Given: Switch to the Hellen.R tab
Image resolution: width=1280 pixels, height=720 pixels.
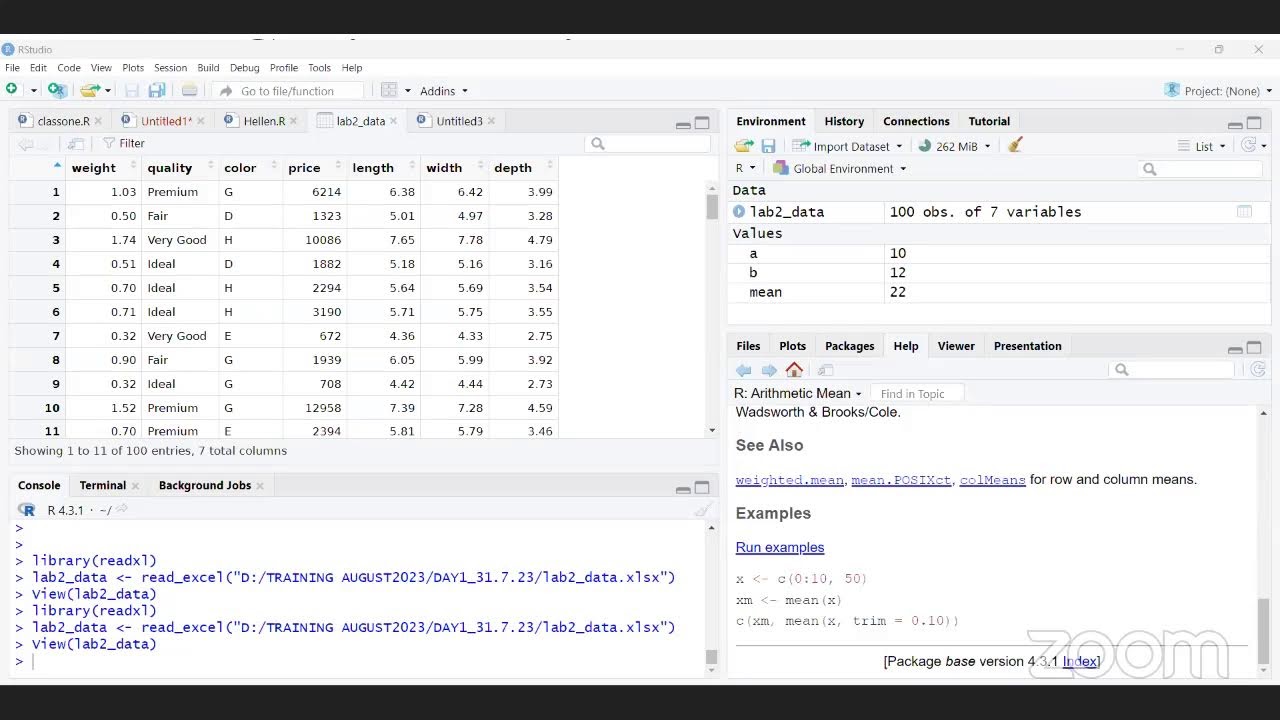Looking at the screenshot, I should 264,121.
